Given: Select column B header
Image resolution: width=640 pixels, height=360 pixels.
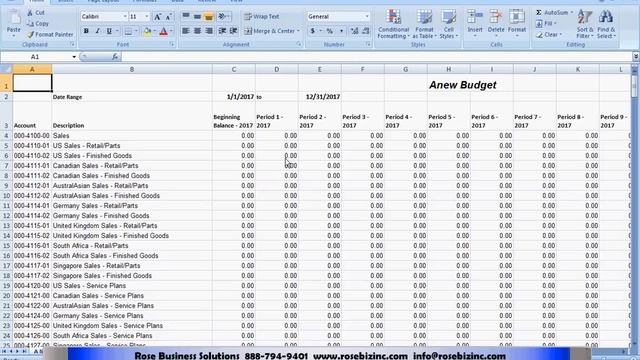Looking at the screenshot, I should tap(132, 69).
